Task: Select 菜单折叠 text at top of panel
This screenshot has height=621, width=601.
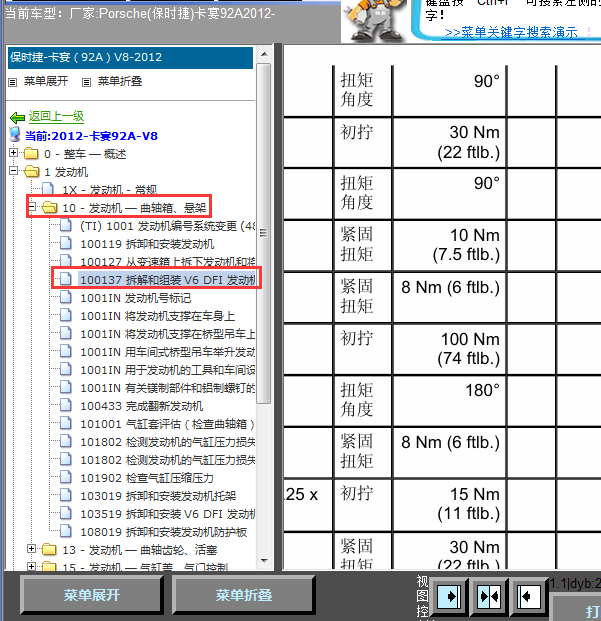Action: pos(120,81)
